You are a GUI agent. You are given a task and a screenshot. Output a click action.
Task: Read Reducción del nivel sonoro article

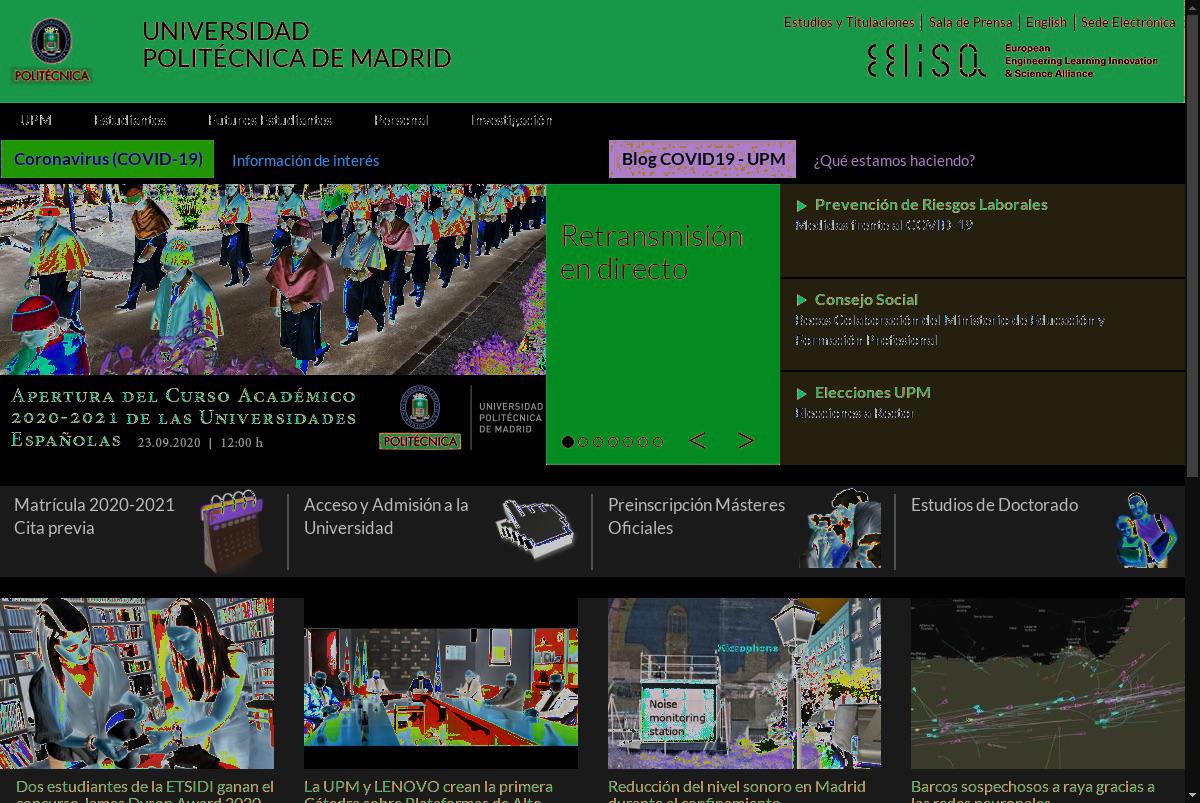[x=737, y=791]
